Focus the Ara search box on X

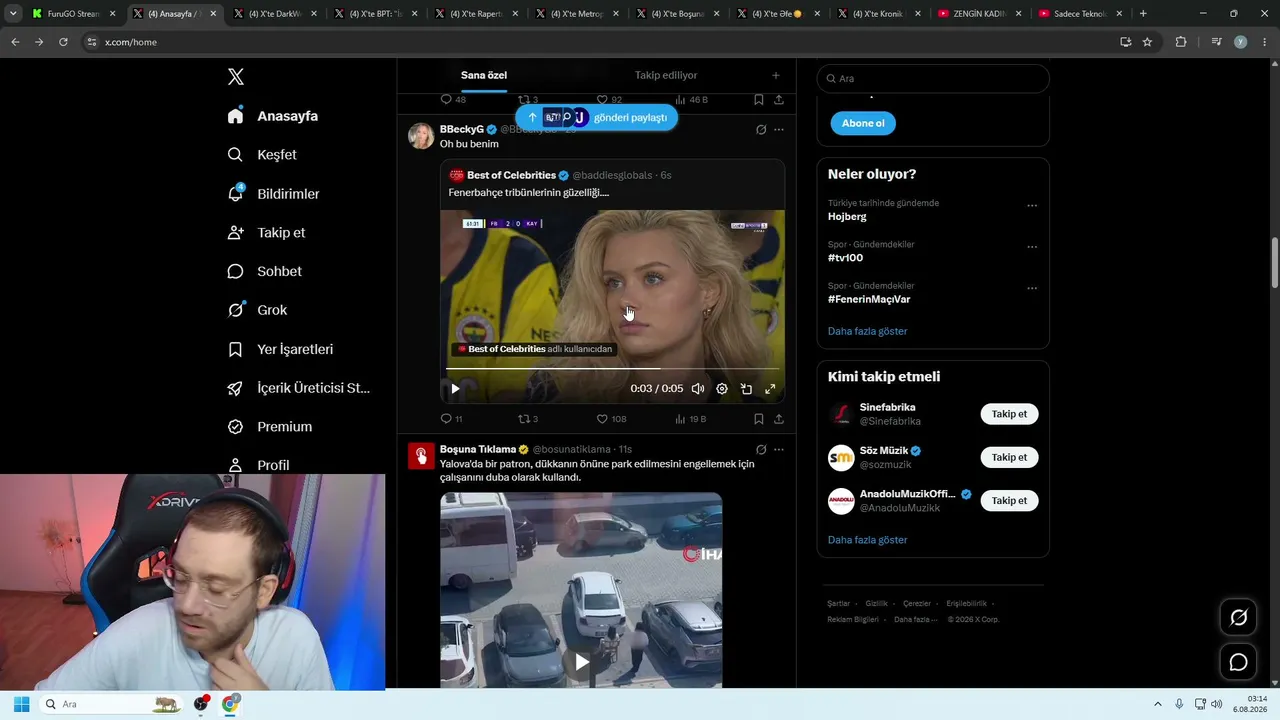click(x=933, y=78)
